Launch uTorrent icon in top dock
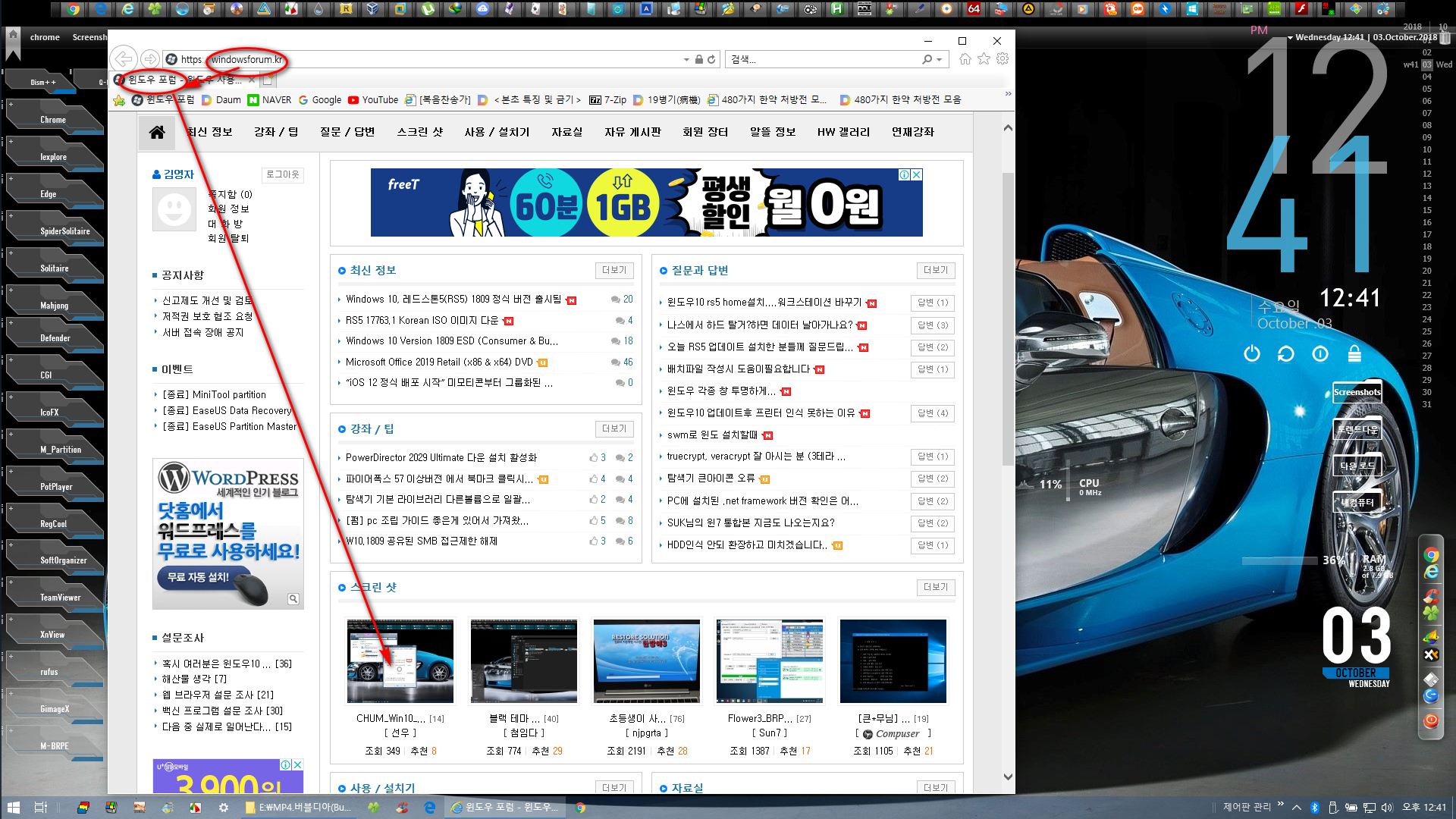Viewport: 1456px width, 819px height. coord(428,9)
